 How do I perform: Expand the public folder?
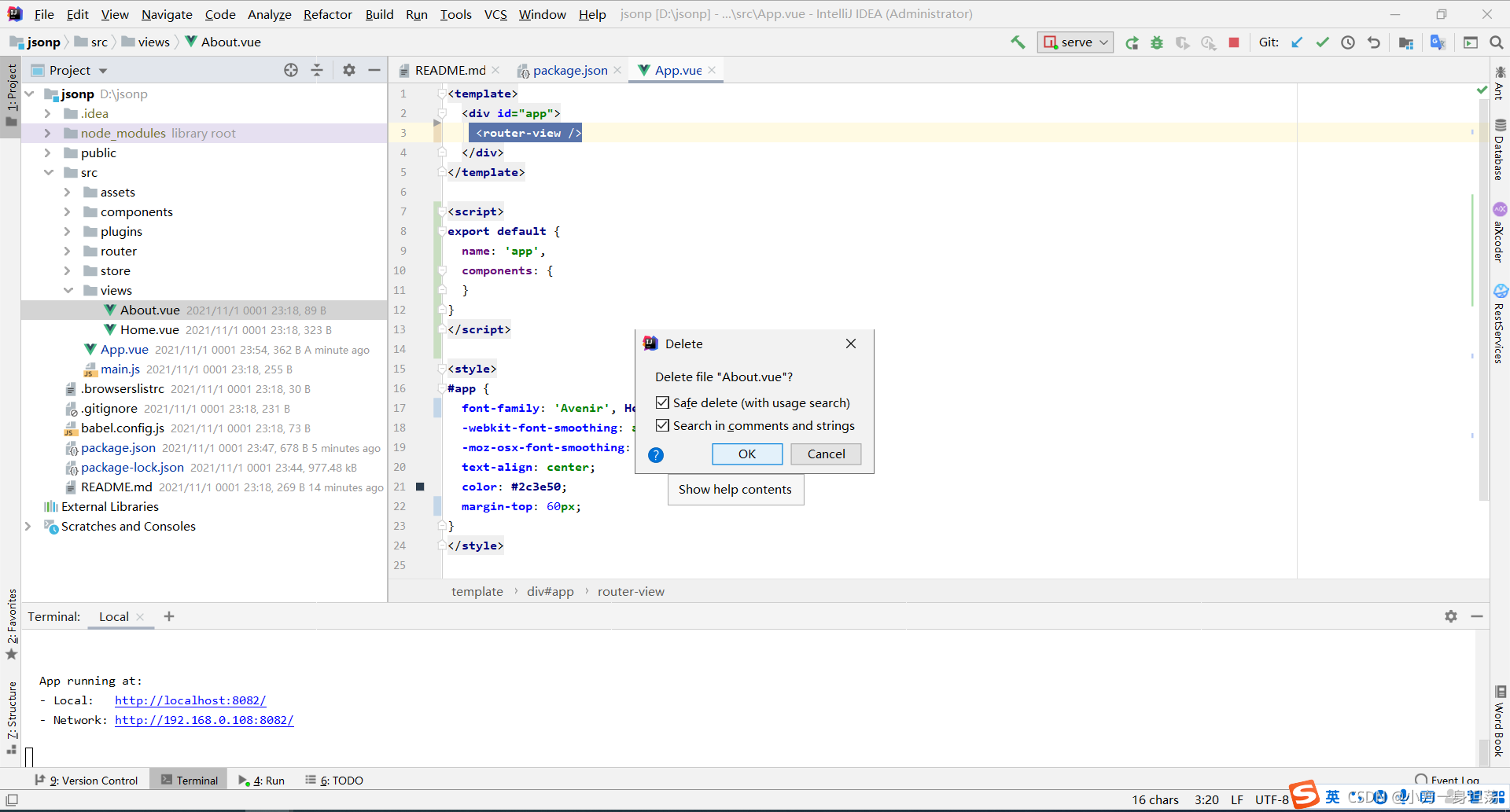click(48, 152)
